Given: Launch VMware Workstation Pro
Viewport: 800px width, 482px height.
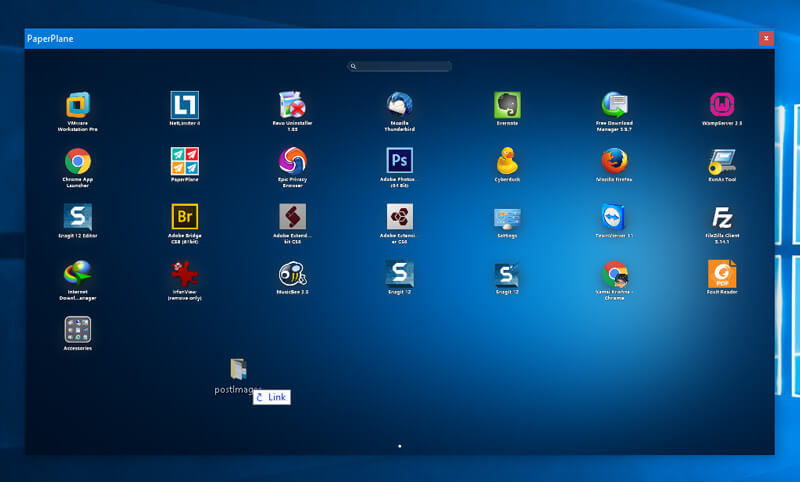Looking at the screenshot, I should [78, 105].
